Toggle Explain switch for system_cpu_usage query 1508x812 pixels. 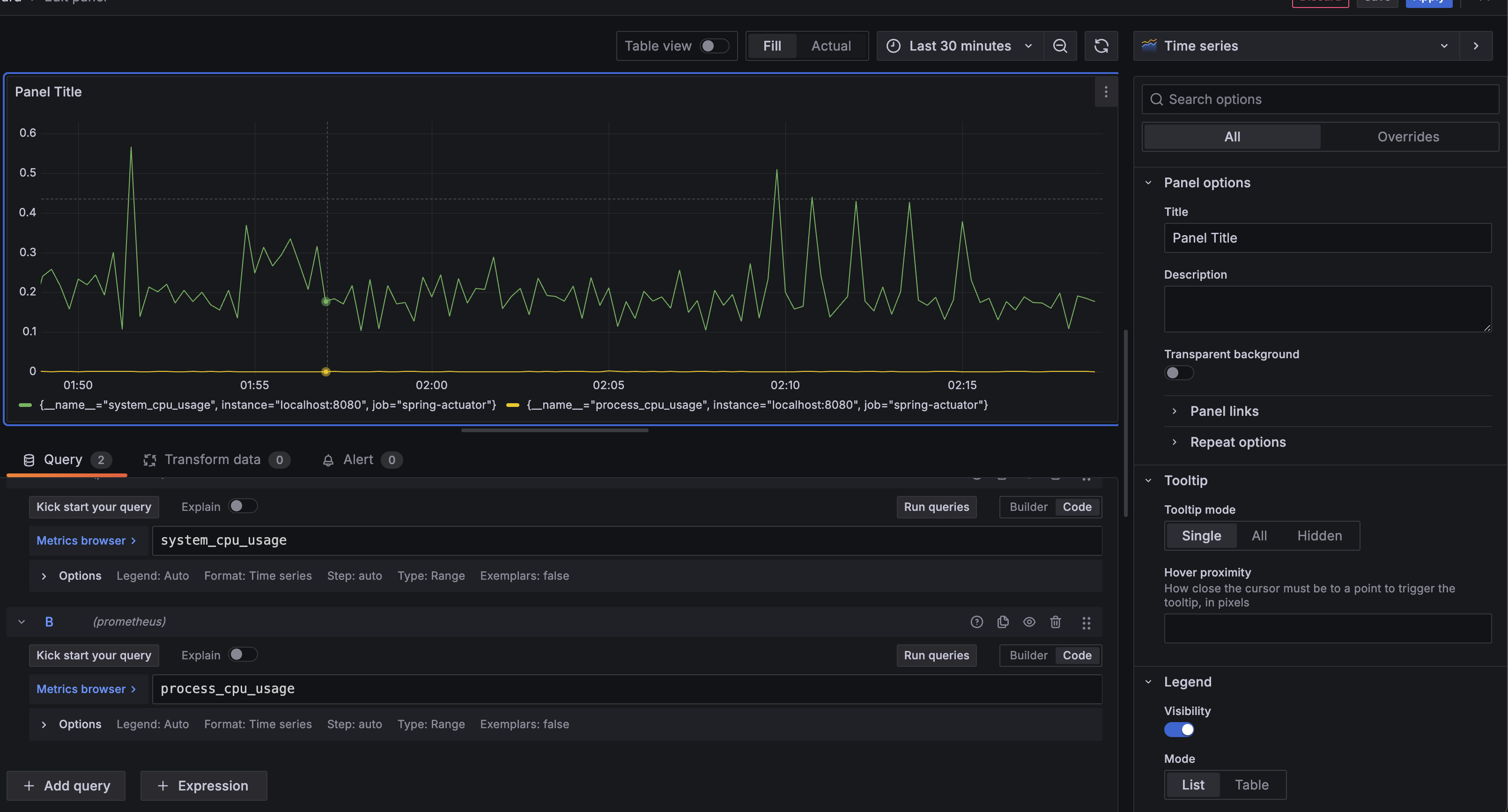tap(243, 506)
